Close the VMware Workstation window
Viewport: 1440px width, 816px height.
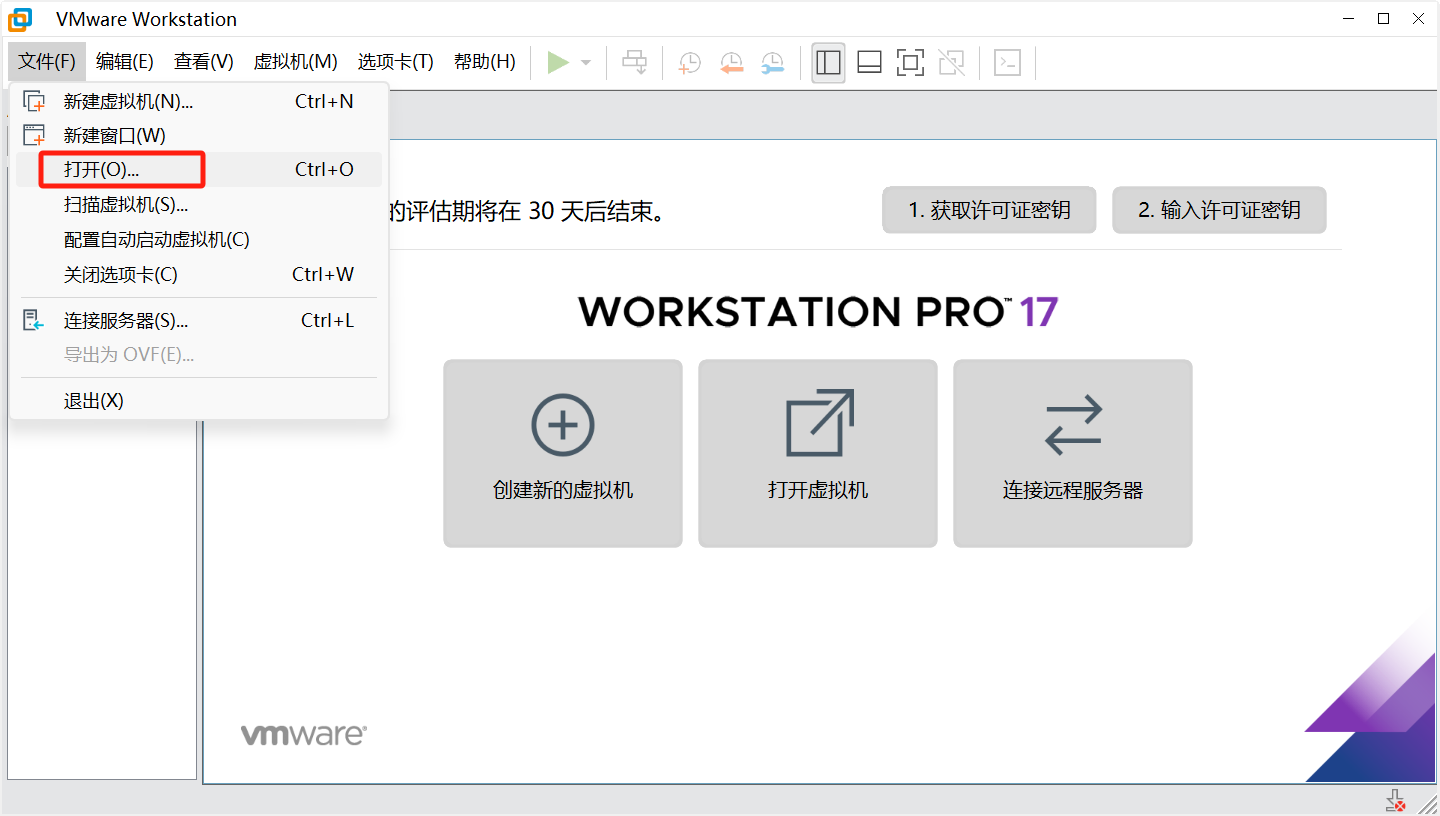(1418, 18)
